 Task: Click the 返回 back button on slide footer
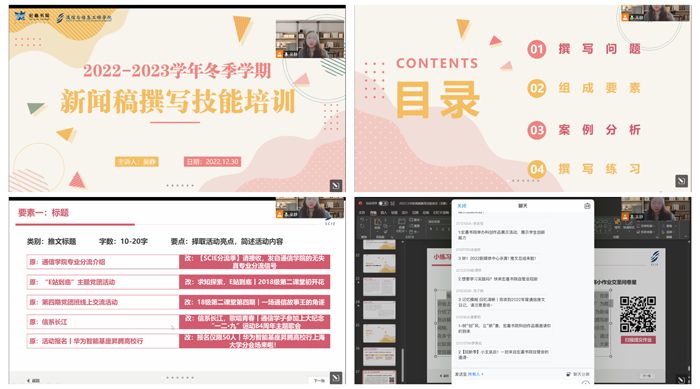coord(33,381)
